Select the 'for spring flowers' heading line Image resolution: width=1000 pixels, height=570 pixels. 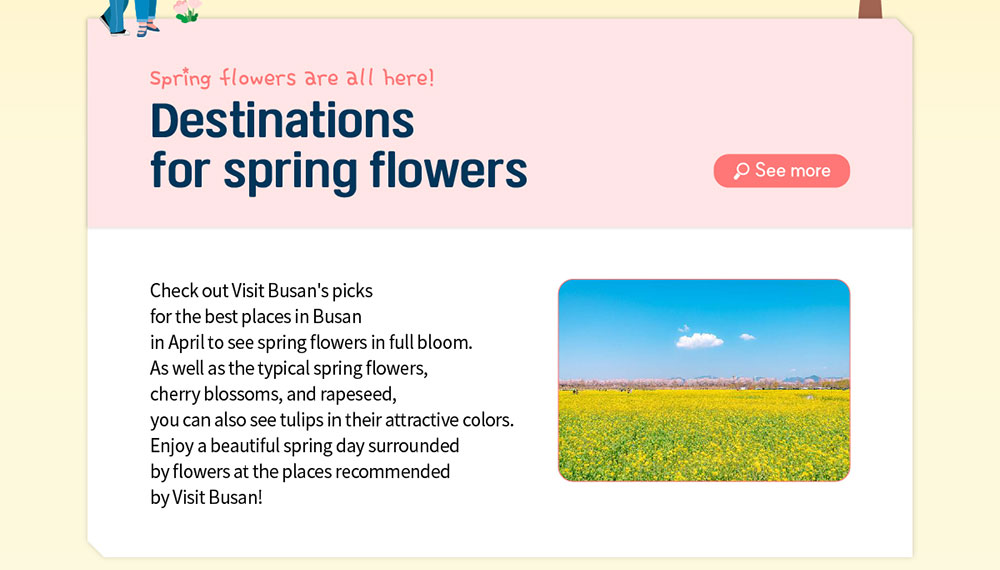click(339, 171)
